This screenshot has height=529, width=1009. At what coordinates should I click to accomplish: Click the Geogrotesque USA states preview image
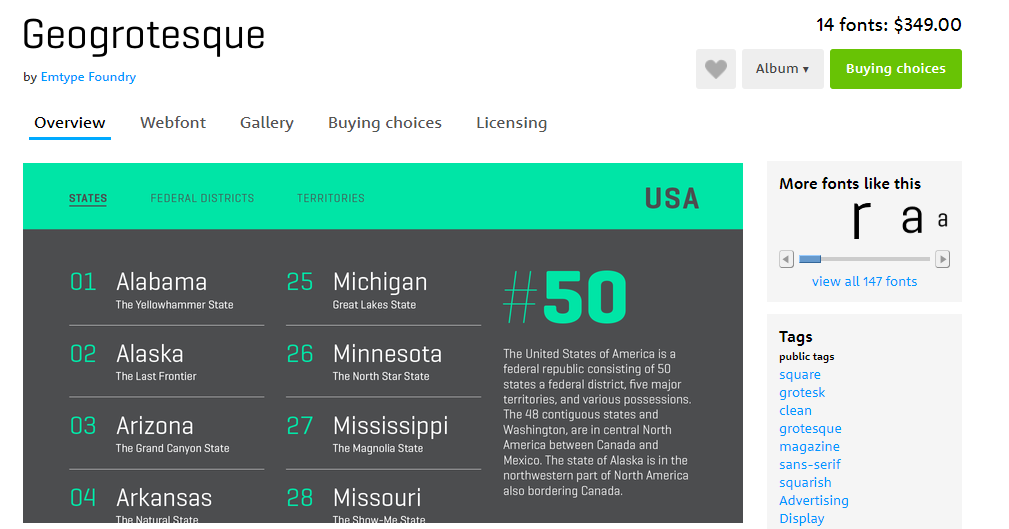coord(383,342)
